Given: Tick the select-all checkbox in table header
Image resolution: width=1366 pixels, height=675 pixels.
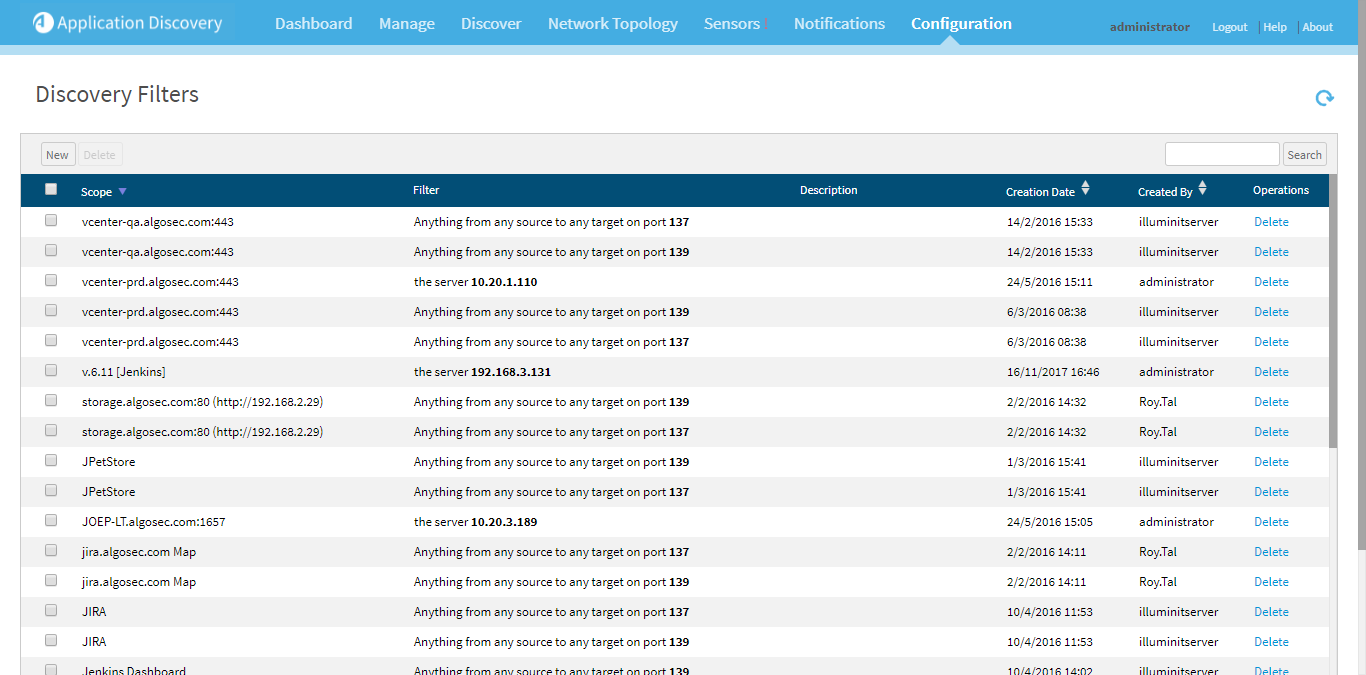Looking at the screenshot, I should (51, 189).
